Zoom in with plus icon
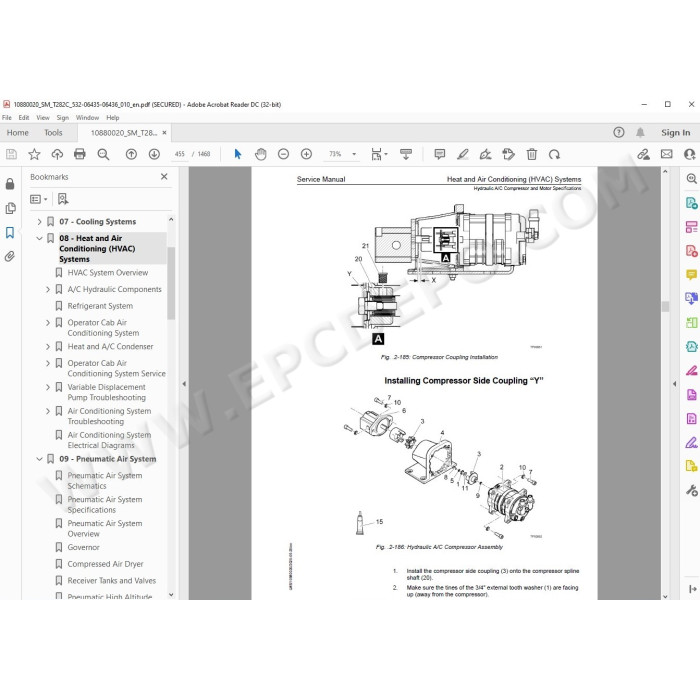The image size is (700, 700). [306, 154]
